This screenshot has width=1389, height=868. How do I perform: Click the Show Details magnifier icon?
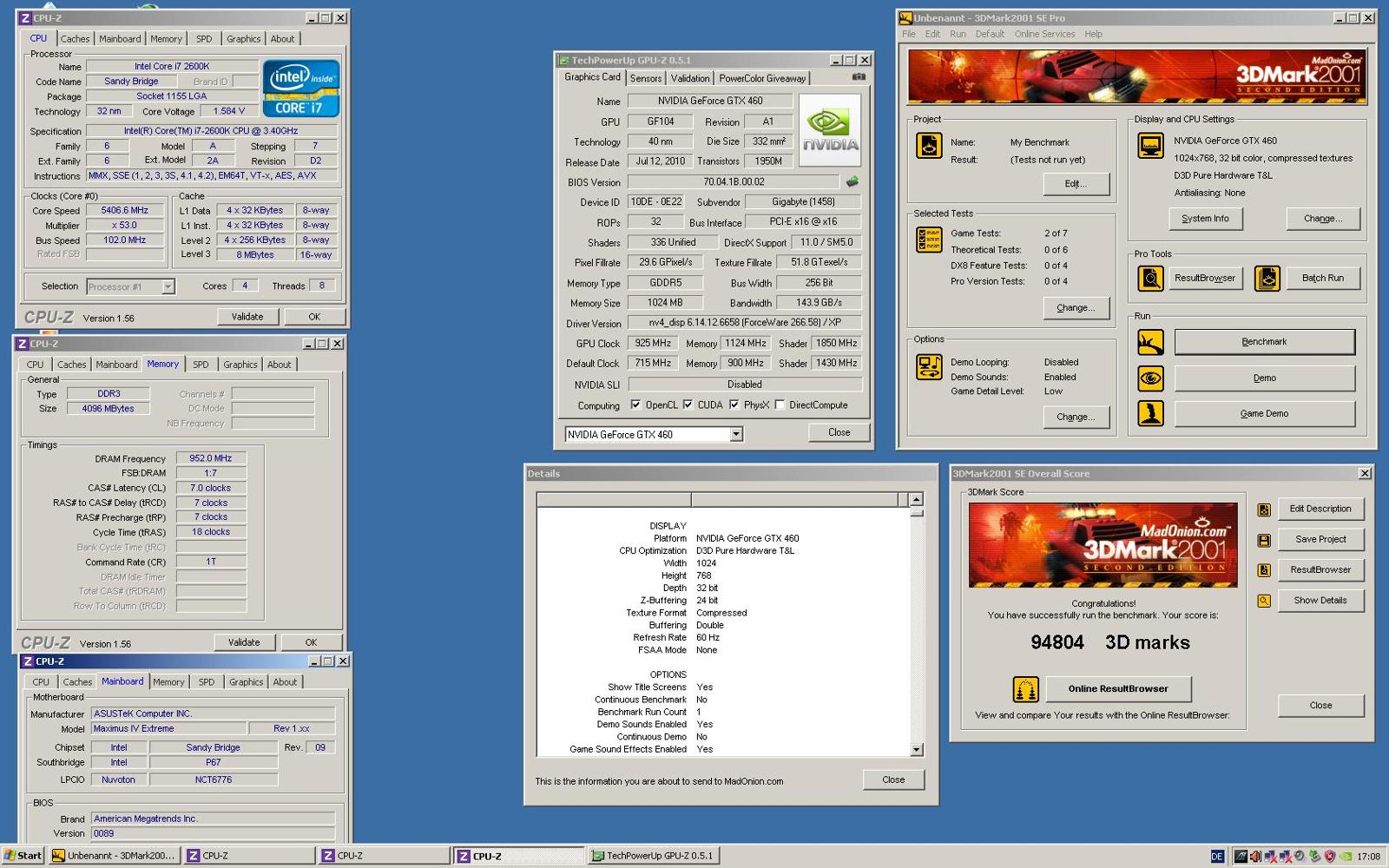coord(1264,601)
